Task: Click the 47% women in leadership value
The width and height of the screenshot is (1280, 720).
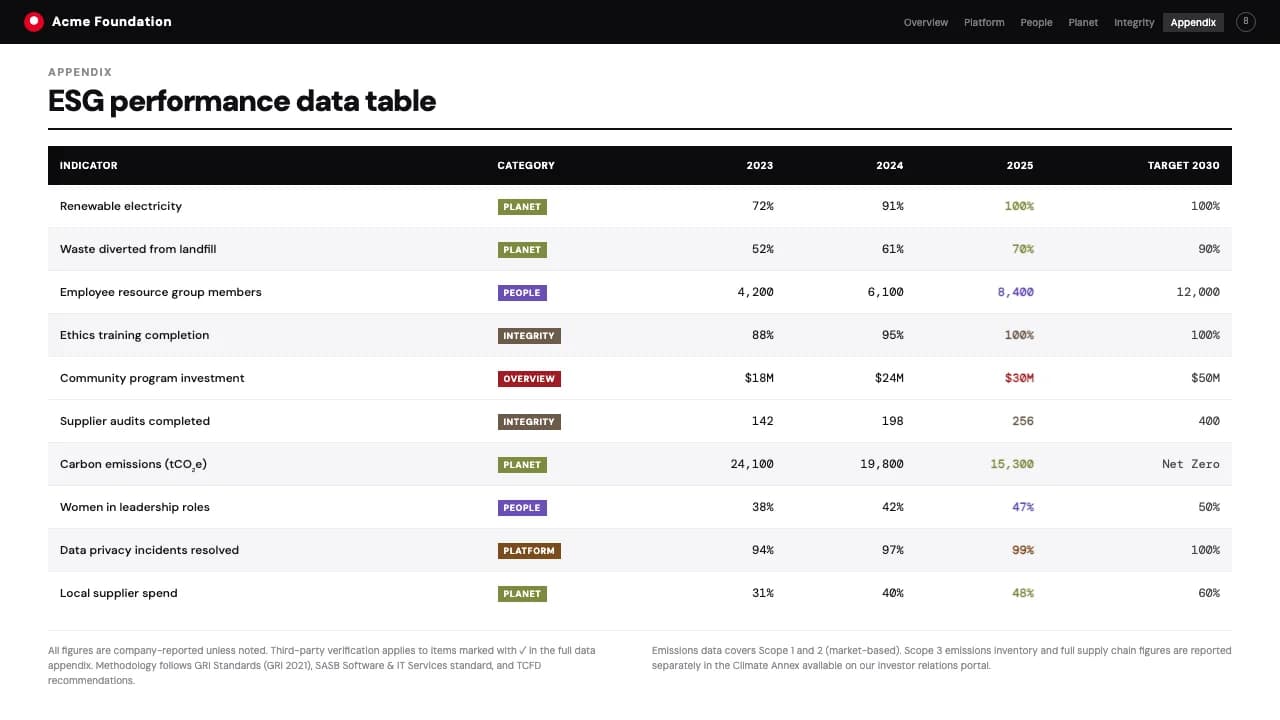Action: (1022, 507)
